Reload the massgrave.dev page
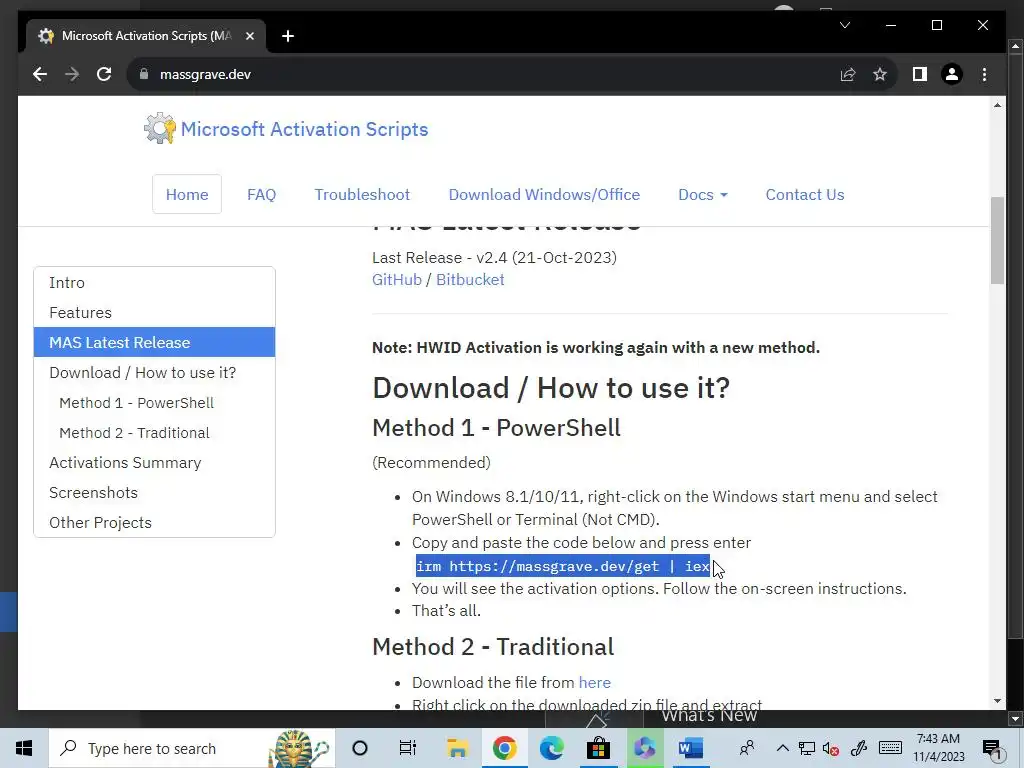Image resolution: width=1024 pixels, height=768 pixels. click(104, 74)
